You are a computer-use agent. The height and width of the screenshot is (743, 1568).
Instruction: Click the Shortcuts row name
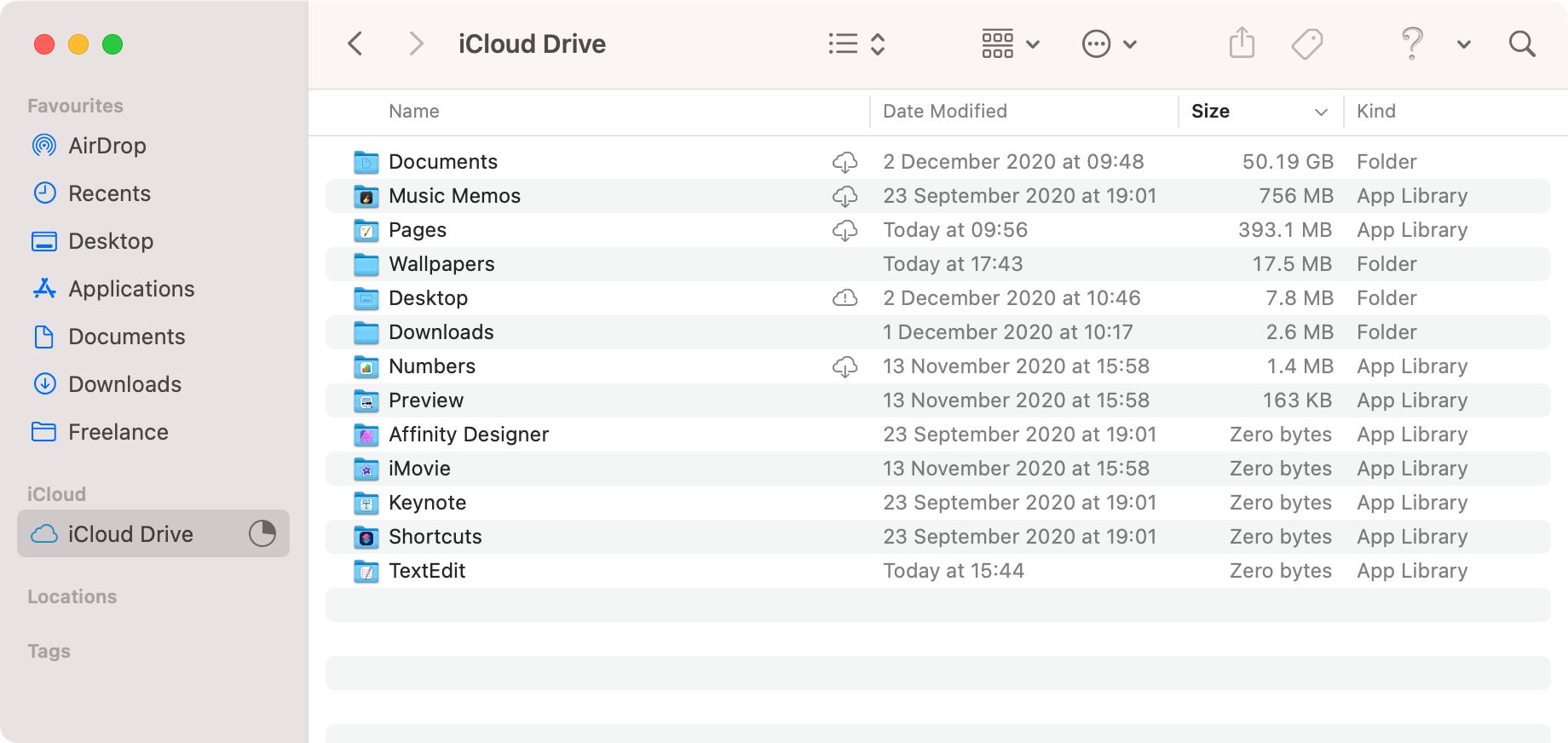tap(435, 537)
